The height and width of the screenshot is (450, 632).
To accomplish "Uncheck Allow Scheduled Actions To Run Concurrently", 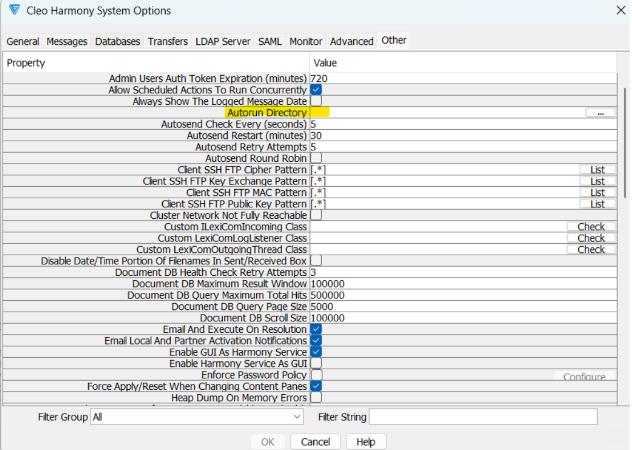I will point(316,90).
